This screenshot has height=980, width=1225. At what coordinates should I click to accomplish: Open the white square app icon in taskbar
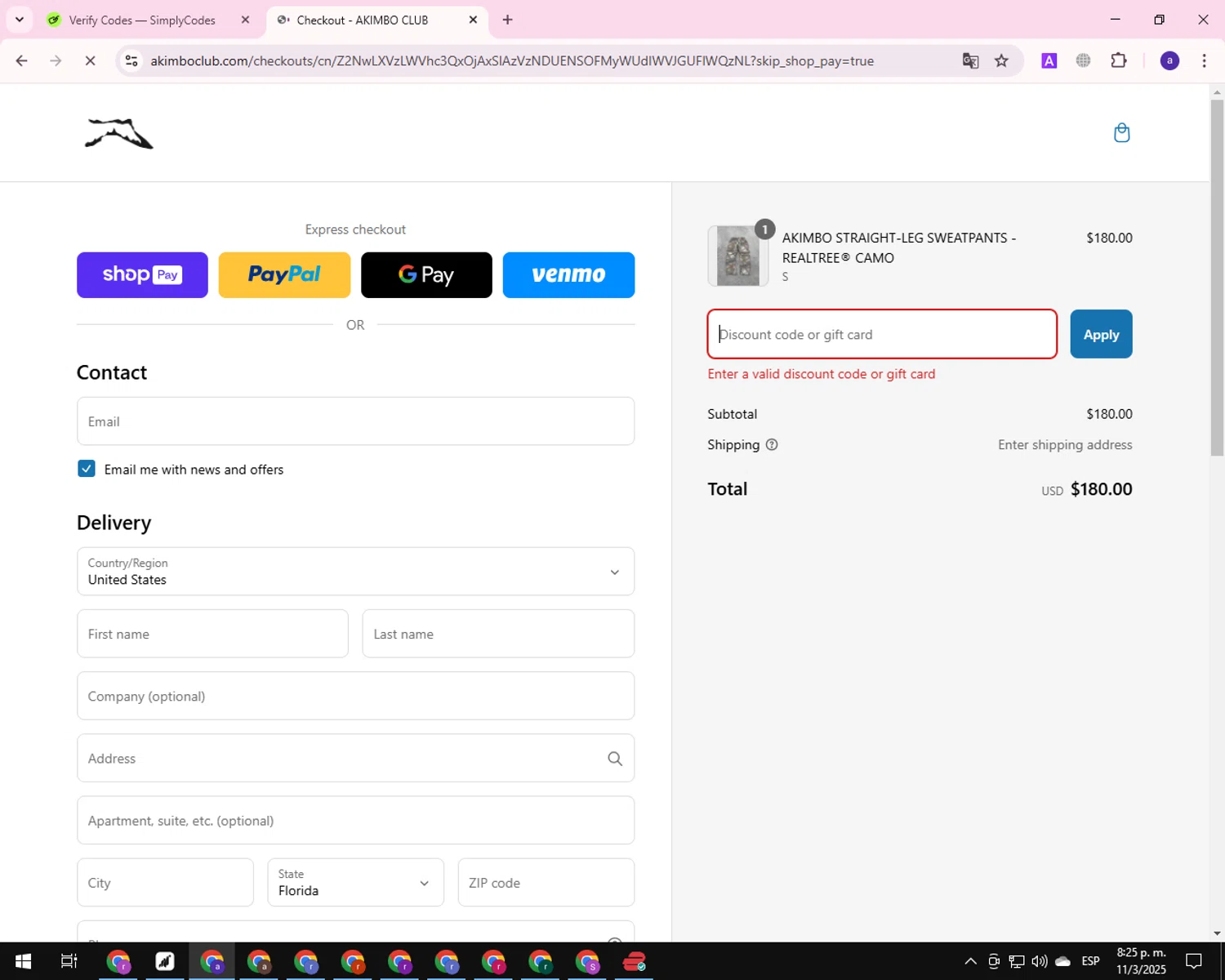pyautogui.click(x=165, y=962)
